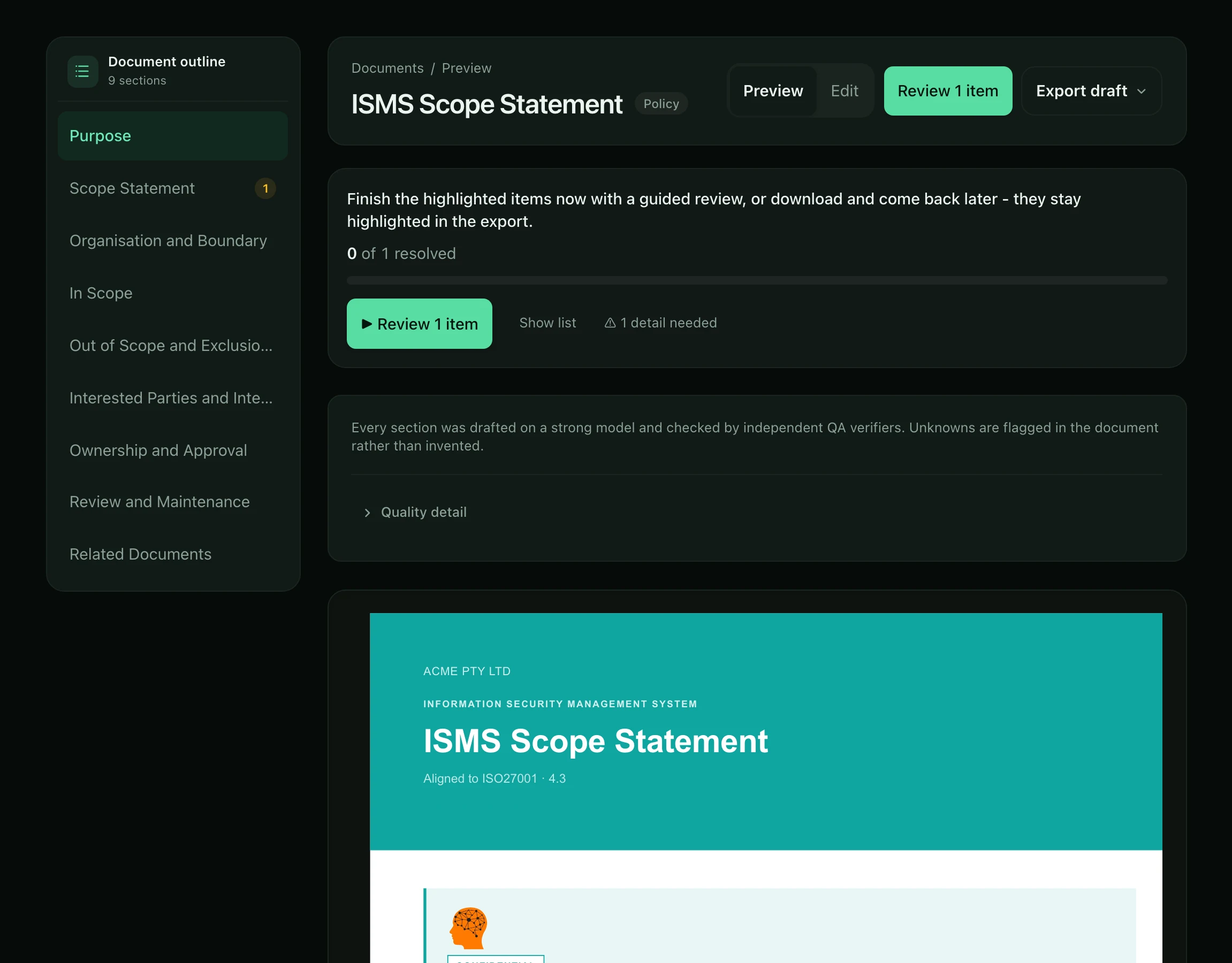
Task: Click the warning triangle beside 1 detail needed
Action: coord(610,323)
